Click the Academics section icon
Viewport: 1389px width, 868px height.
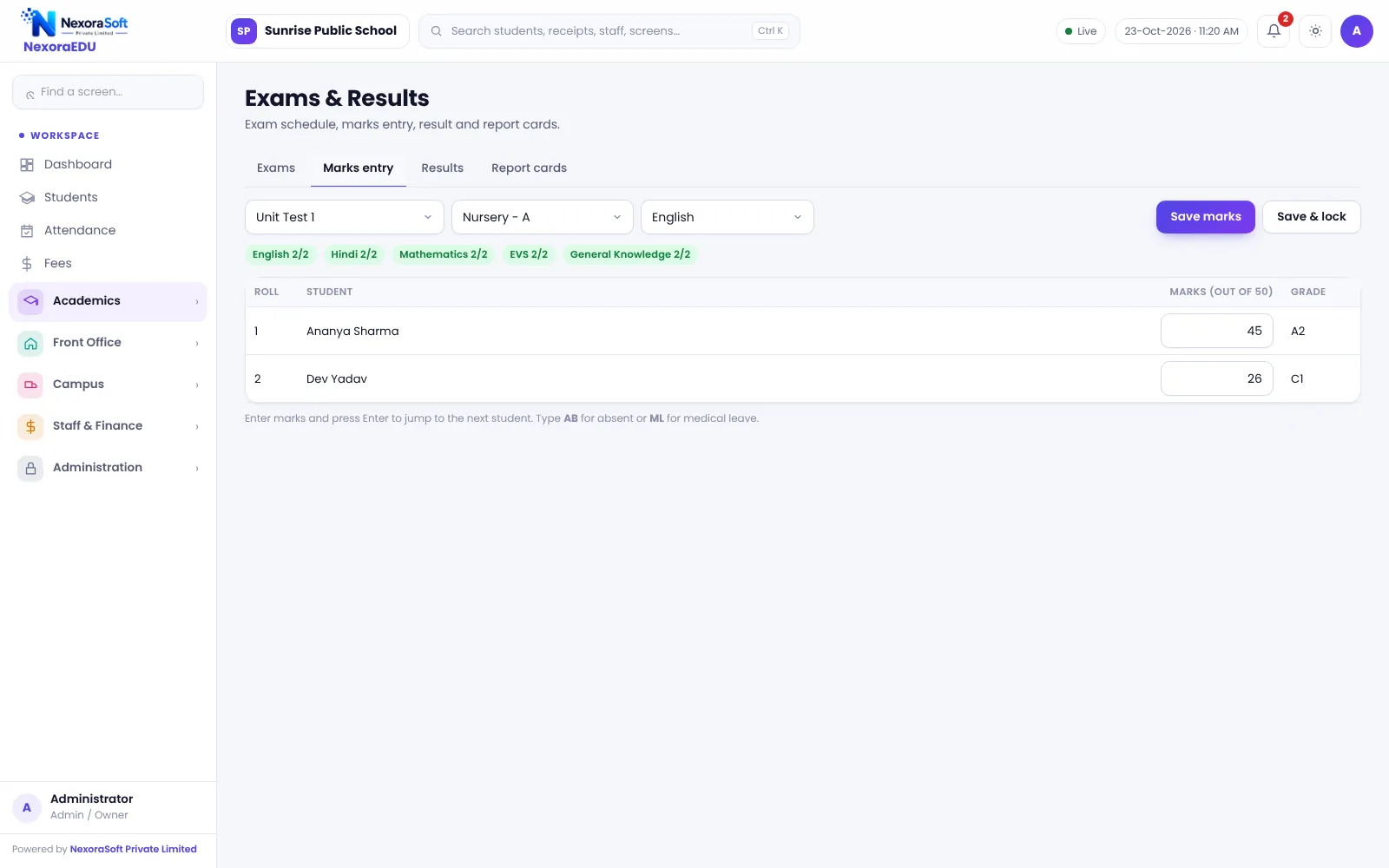coord(30,301)
